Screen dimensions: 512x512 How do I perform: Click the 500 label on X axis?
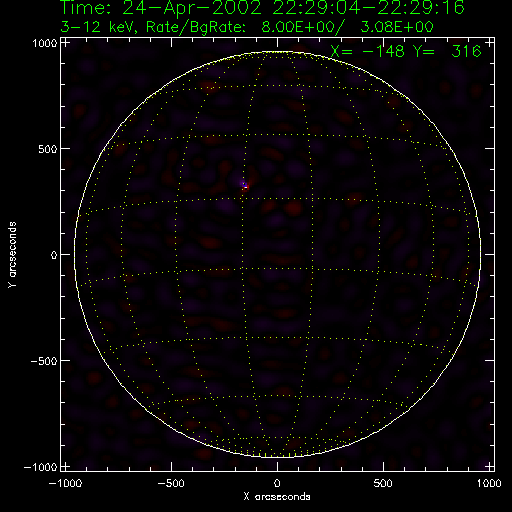coord(383,483)
